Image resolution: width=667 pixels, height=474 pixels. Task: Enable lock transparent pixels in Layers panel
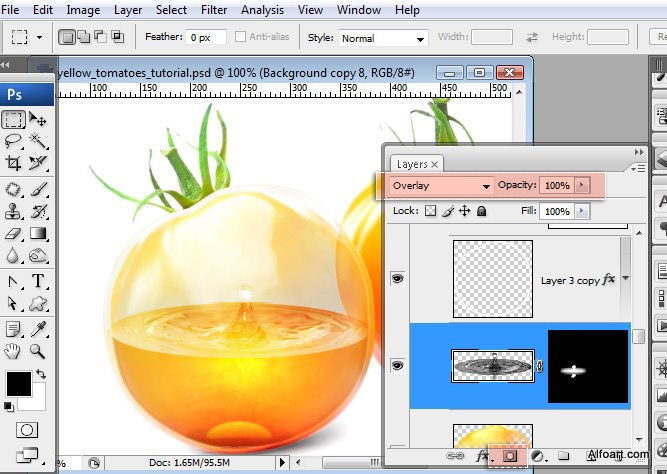431,212
